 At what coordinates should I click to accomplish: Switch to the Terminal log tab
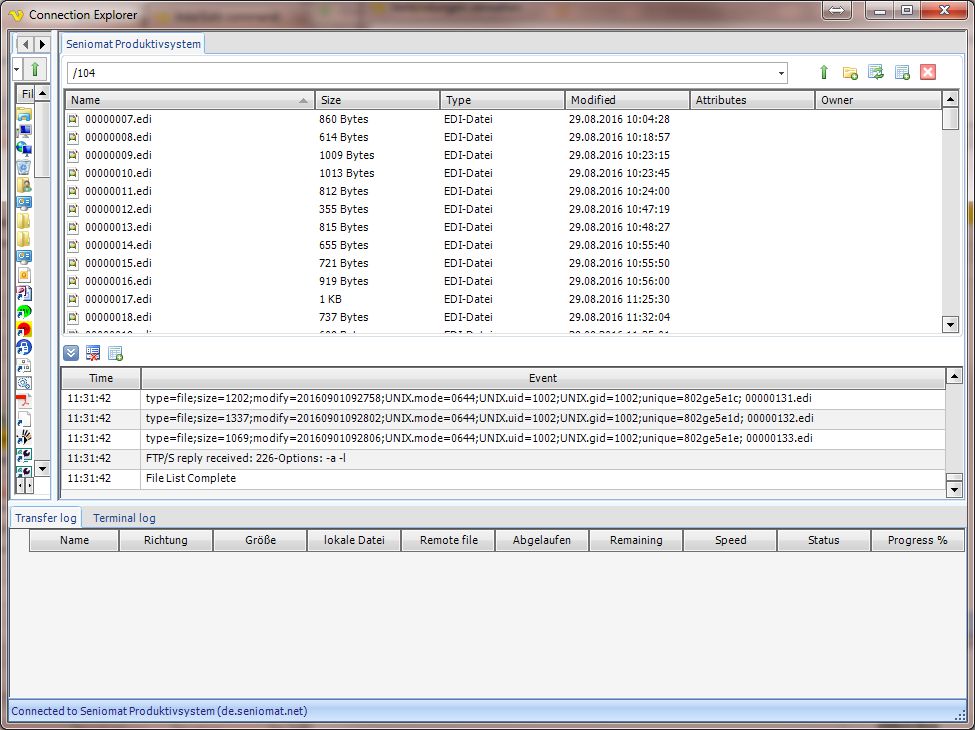click(124, 518)
